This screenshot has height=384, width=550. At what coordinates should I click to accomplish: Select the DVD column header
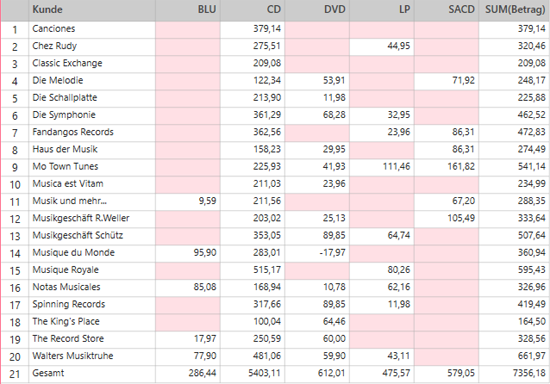317,10
